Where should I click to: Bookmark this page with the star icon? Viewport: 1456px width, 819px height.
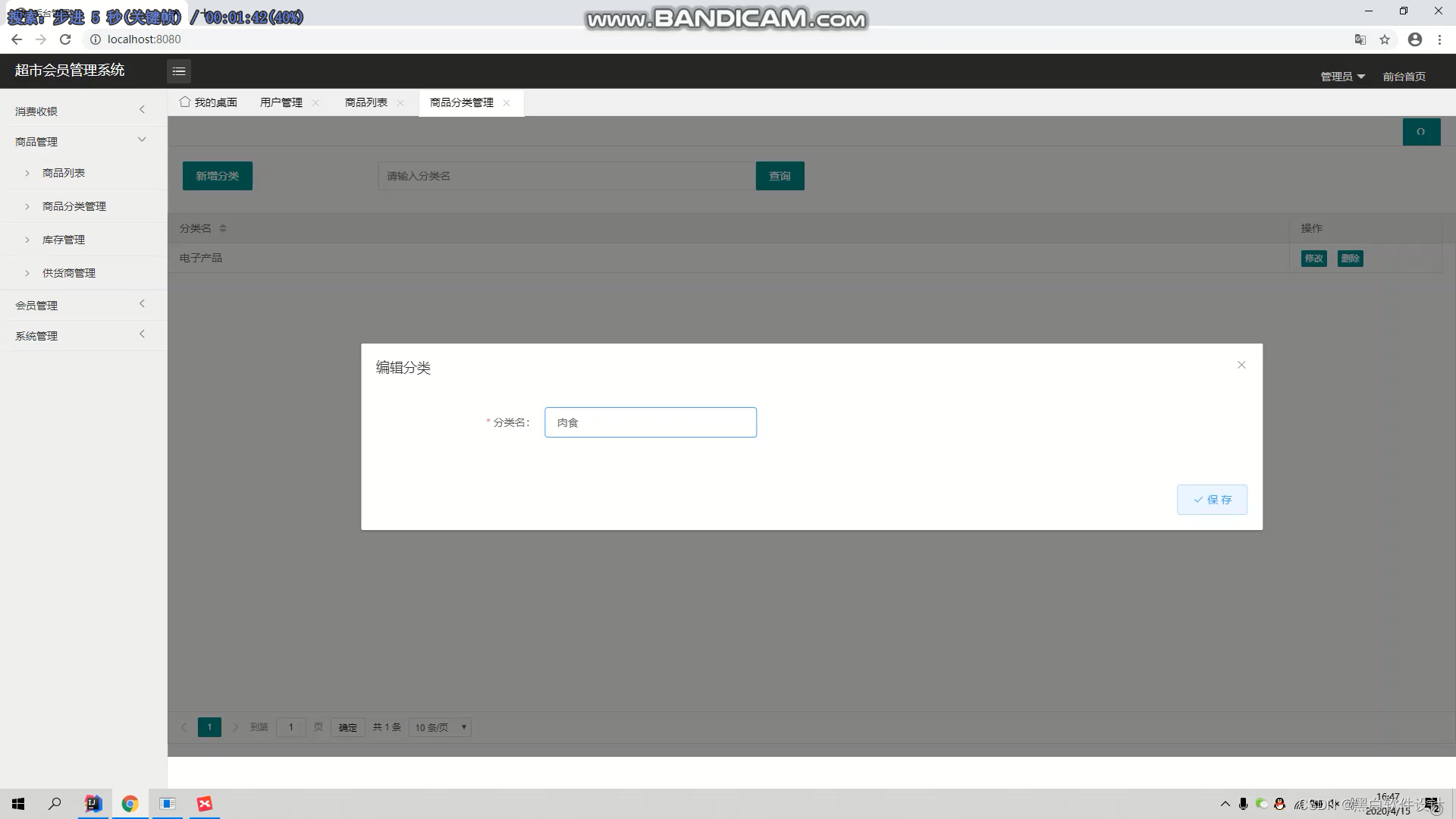pos(1385,39)
